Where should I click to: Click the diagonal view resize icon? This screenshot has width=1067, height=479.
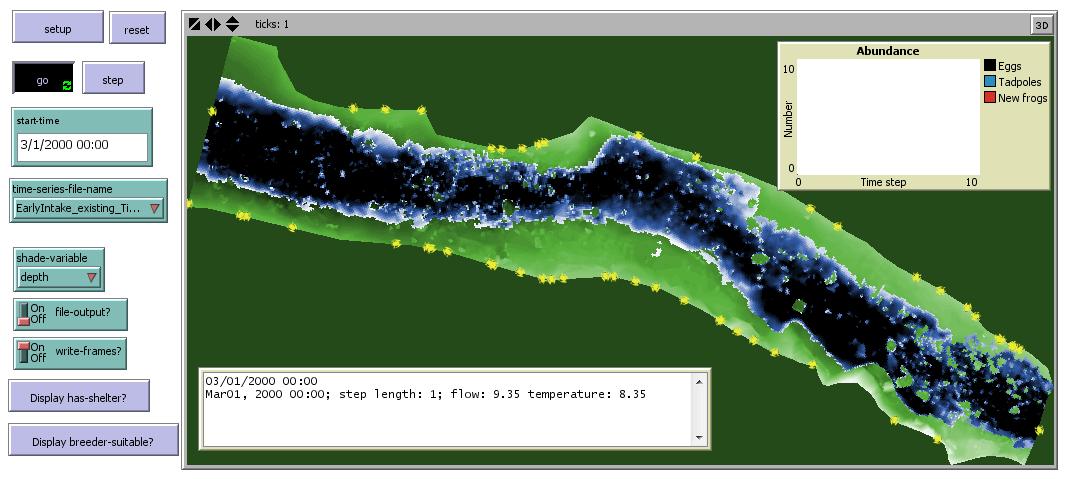[195, 24]
